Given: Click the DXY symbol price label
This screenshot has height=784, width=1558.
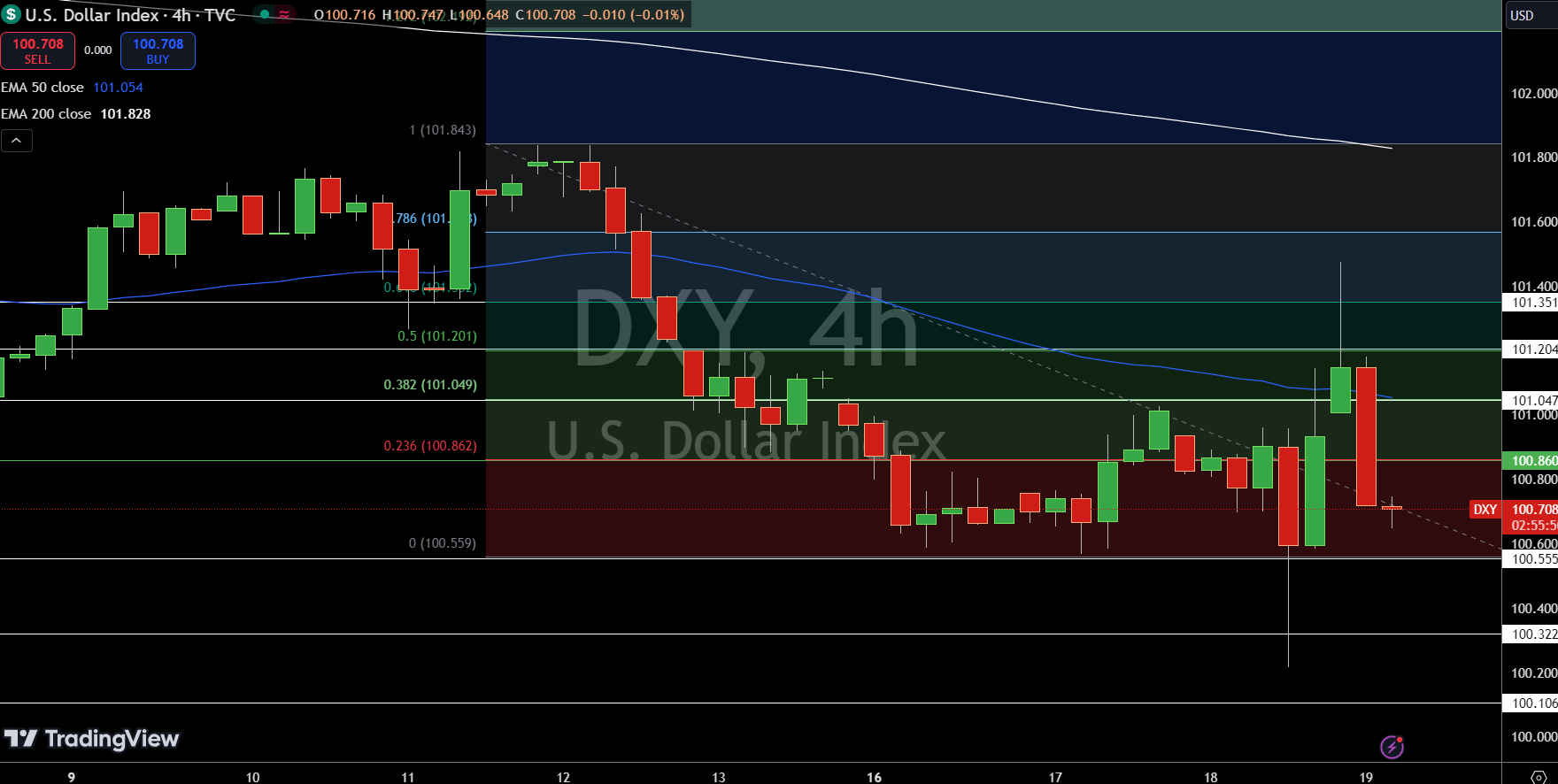Looking at the screenshot, I should [x=1485, y=510].
